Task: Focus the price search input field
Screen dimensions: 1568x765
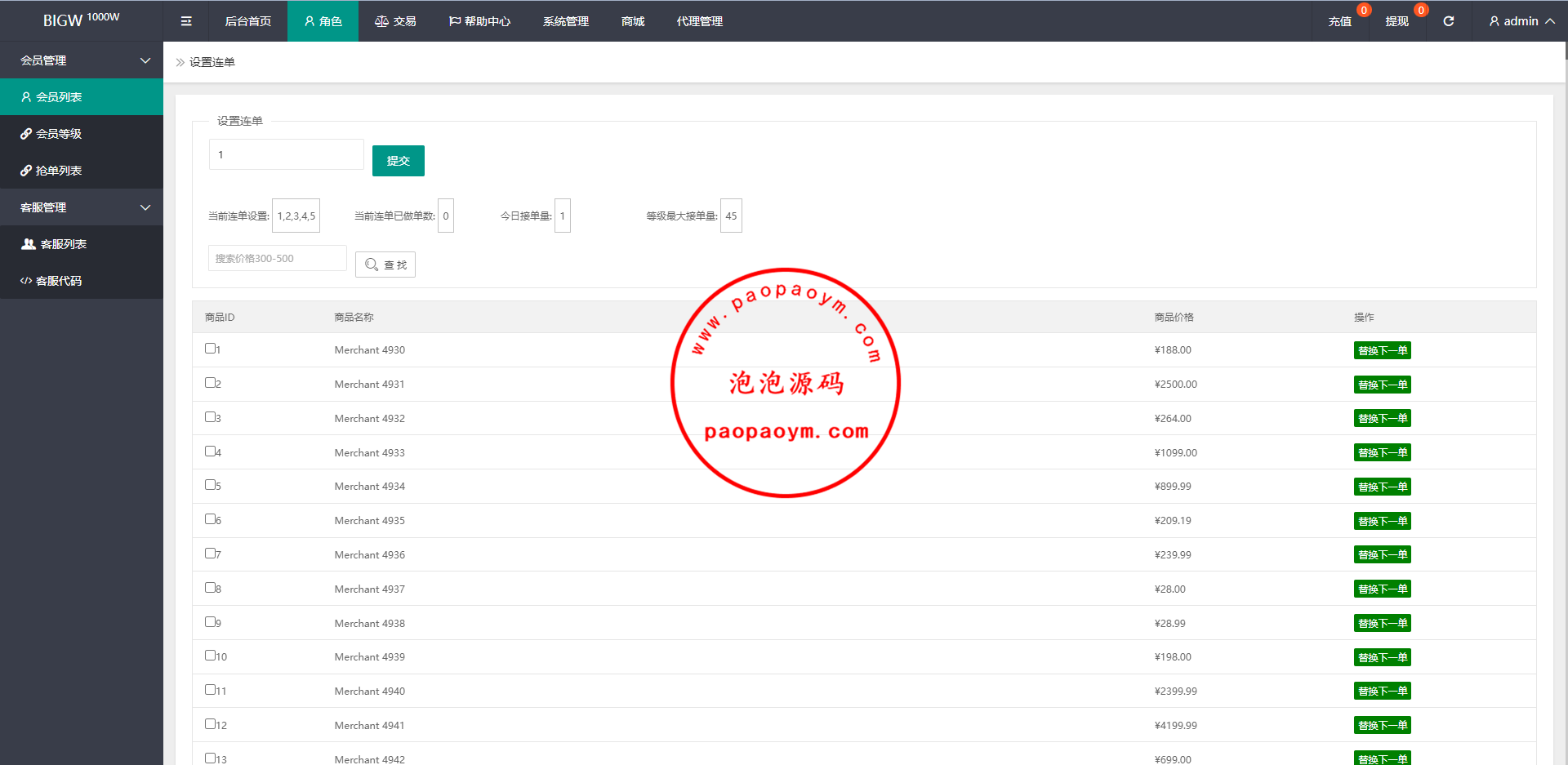Action: 277,258
